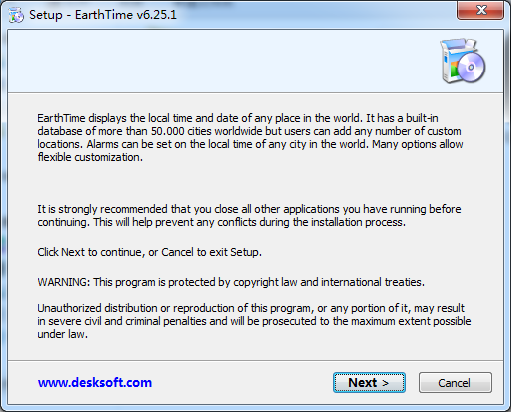Cancel the EarthTime setup
This screenshot has height=412, width=511.
455,383
